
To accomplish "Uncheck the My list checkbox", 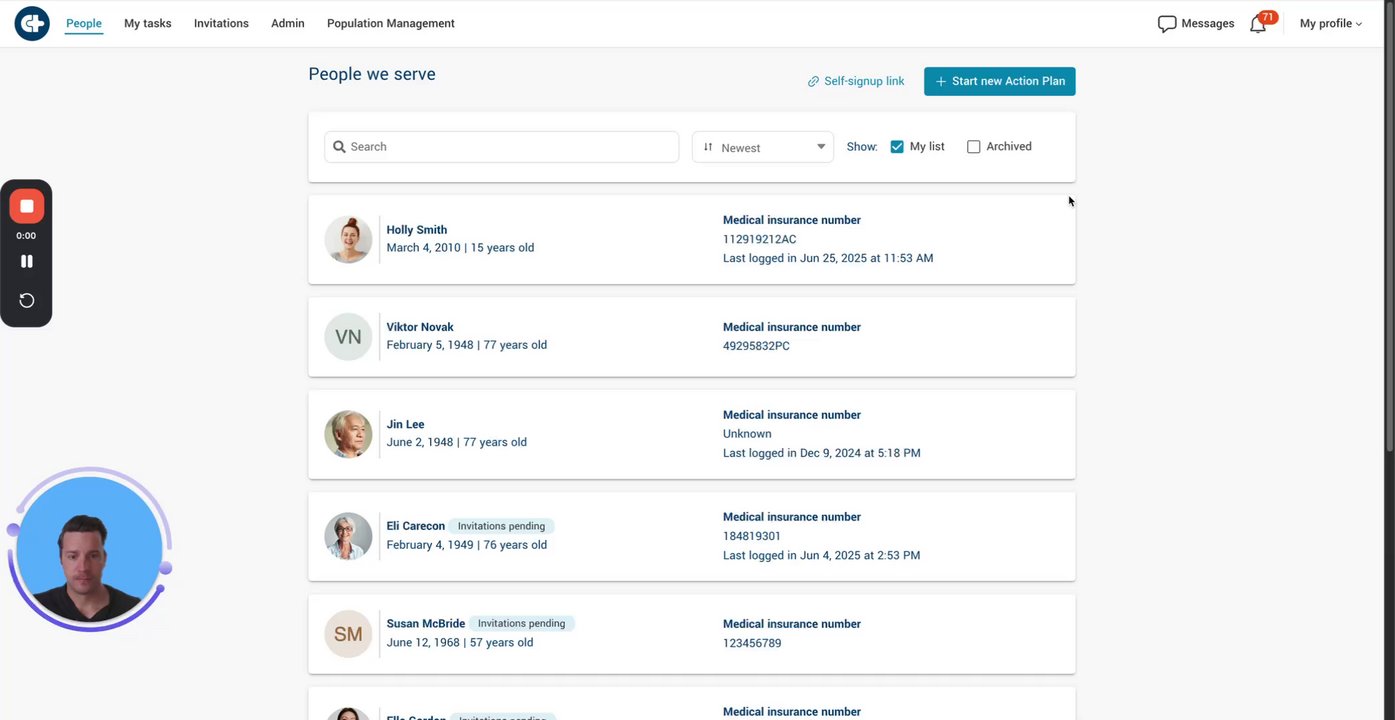I will (897, 147).
